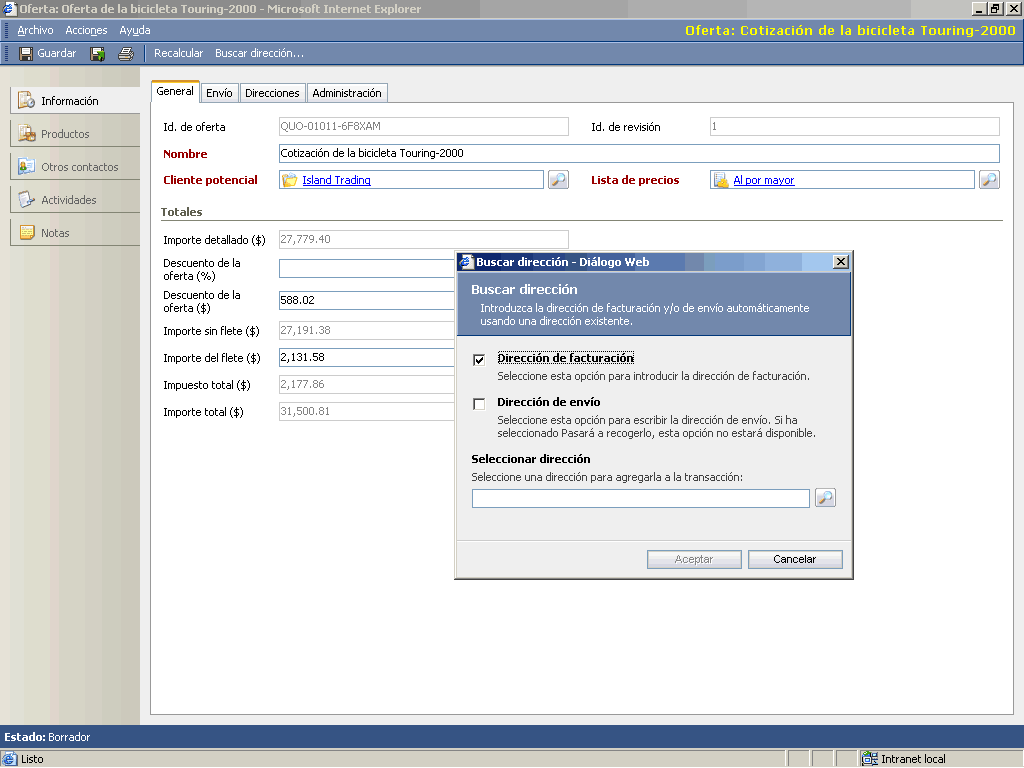Click the Listo status bar text
1024x768 pixels.
tap(32, 759)
